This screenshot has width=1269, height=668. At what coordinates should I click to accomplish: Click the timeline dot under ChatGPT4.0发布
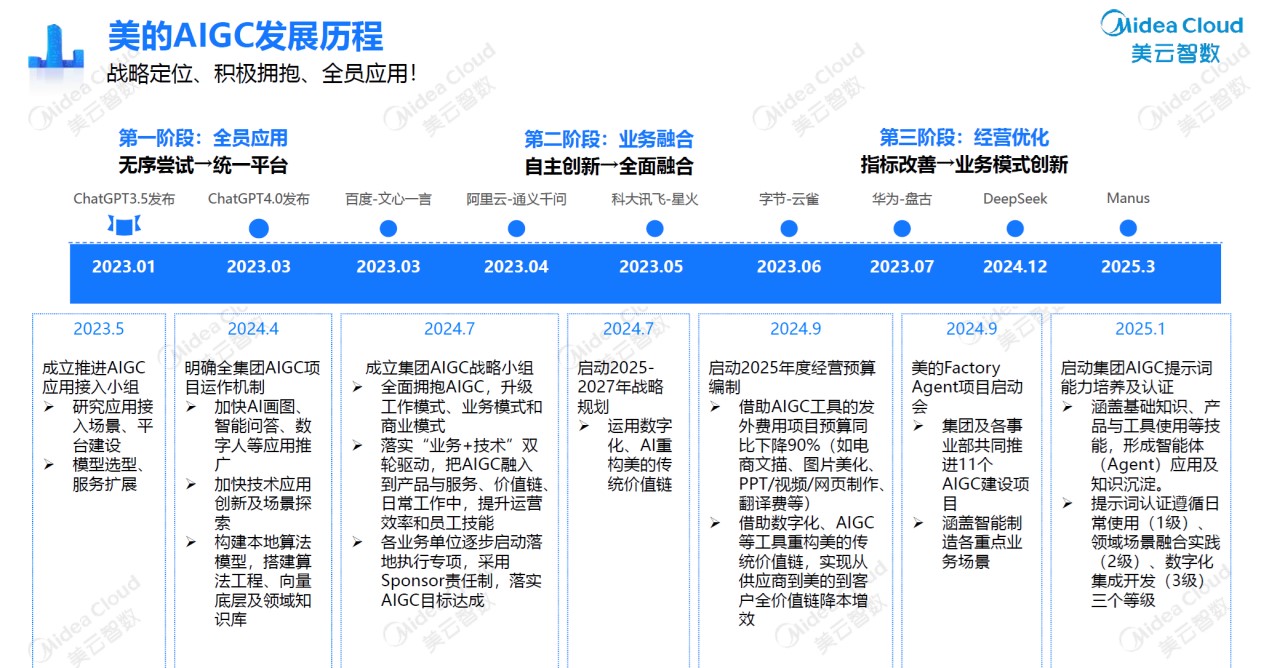pyautogui.click(x=259, y=229)
